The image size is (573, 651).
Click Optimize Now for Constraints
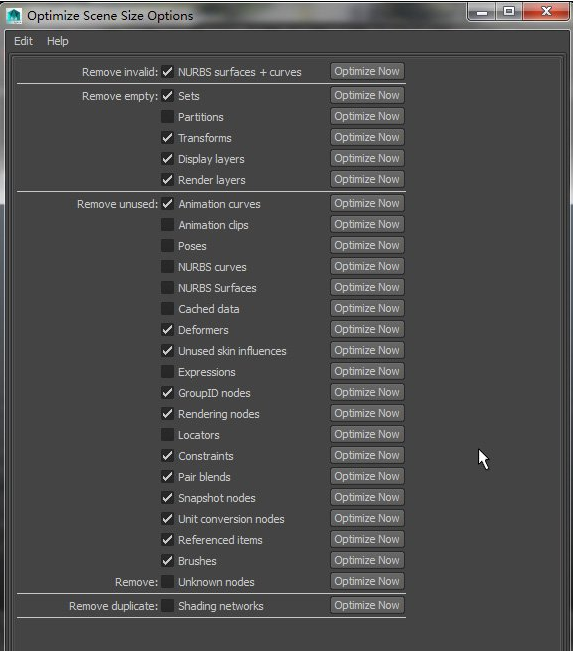(367, 455)
